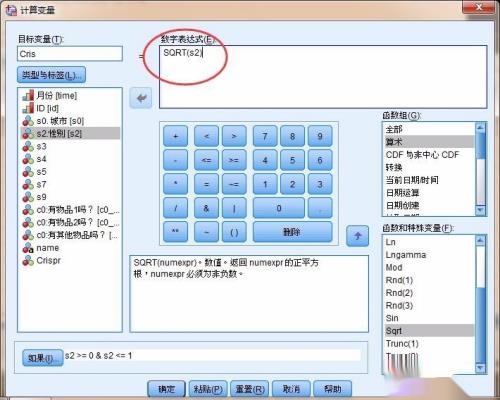
Task: Select variable s7 in the list
Action: point(70,184)
